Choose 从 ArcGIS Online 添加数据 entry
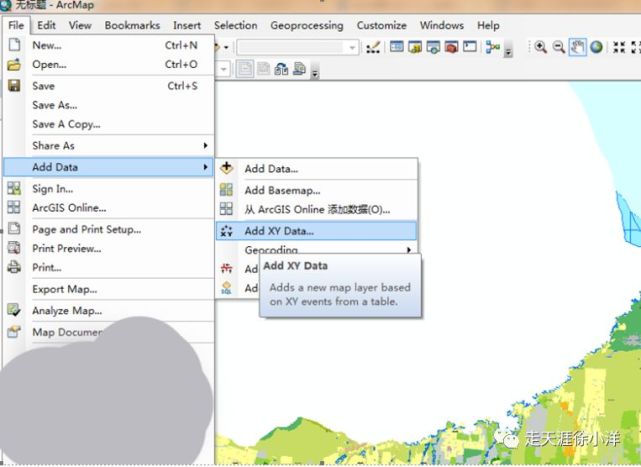 (x=316, y=209)
